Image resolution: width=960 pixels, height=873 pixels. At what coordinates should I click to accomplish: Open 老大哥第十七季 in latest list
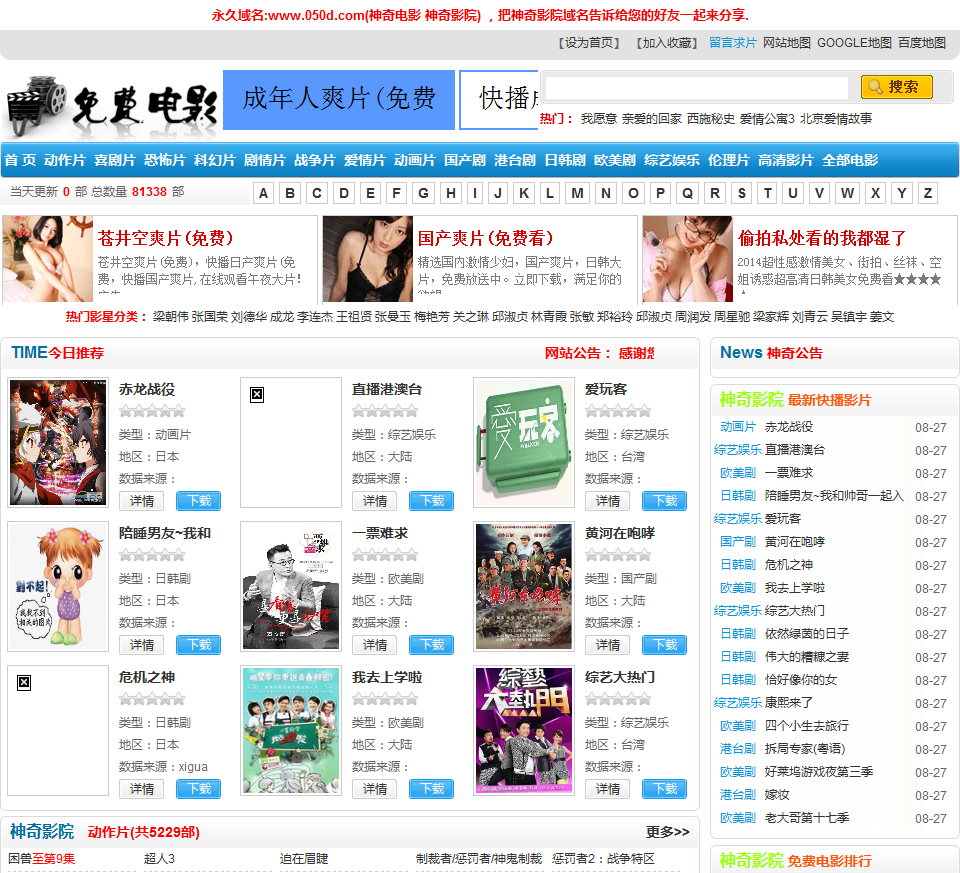(x=807, y=818)
